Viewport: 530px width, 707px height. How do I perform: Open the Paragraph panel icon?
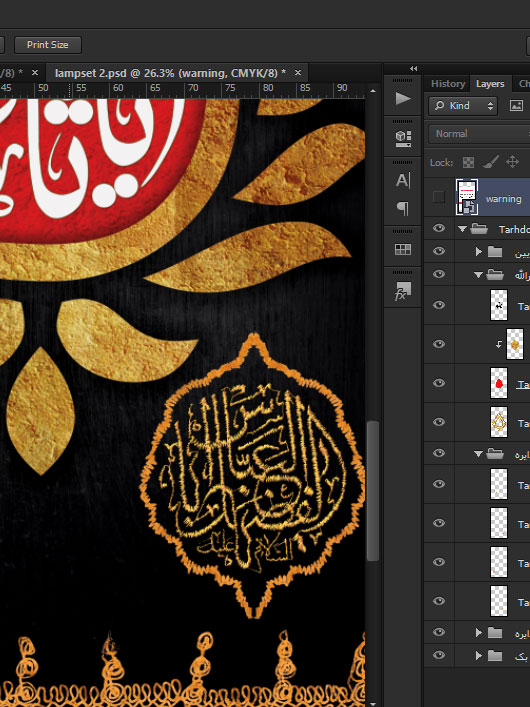pyautogui.click(x=403, y=208)
